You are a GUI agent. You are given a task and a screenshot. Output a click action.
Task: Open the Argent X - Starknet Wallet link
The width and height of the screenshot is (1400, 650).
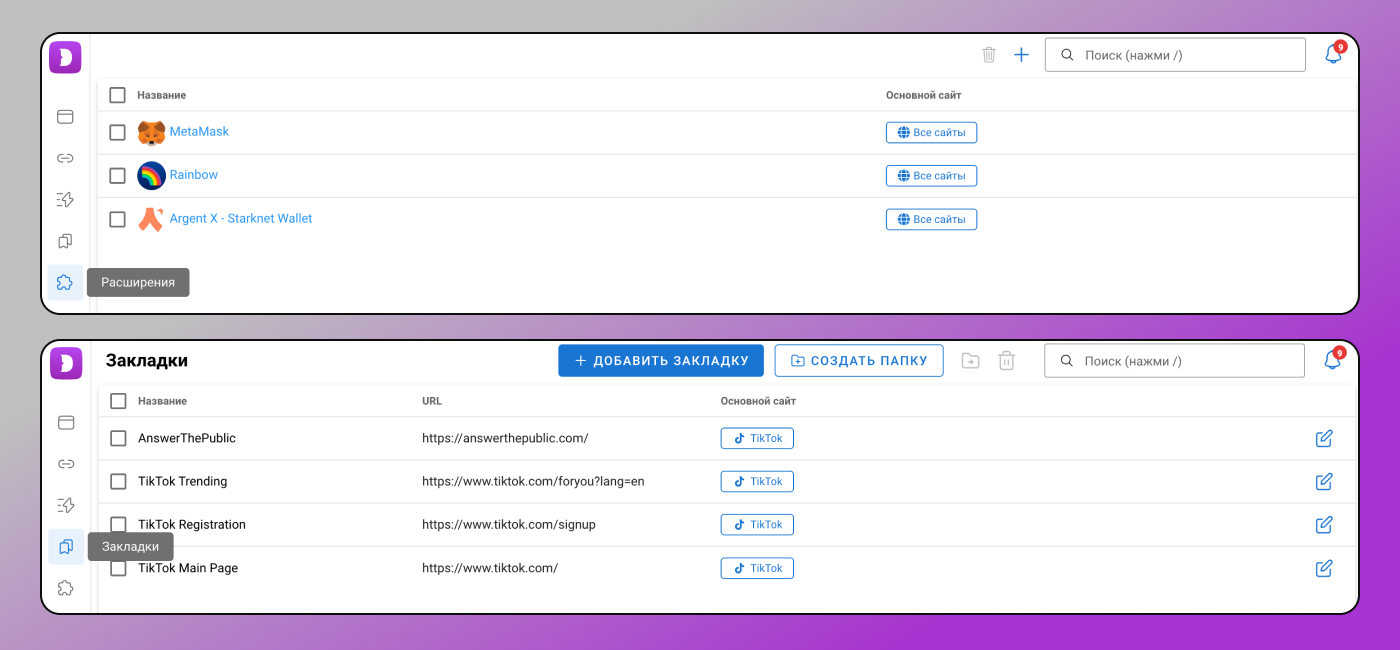(x=241, y=218)
